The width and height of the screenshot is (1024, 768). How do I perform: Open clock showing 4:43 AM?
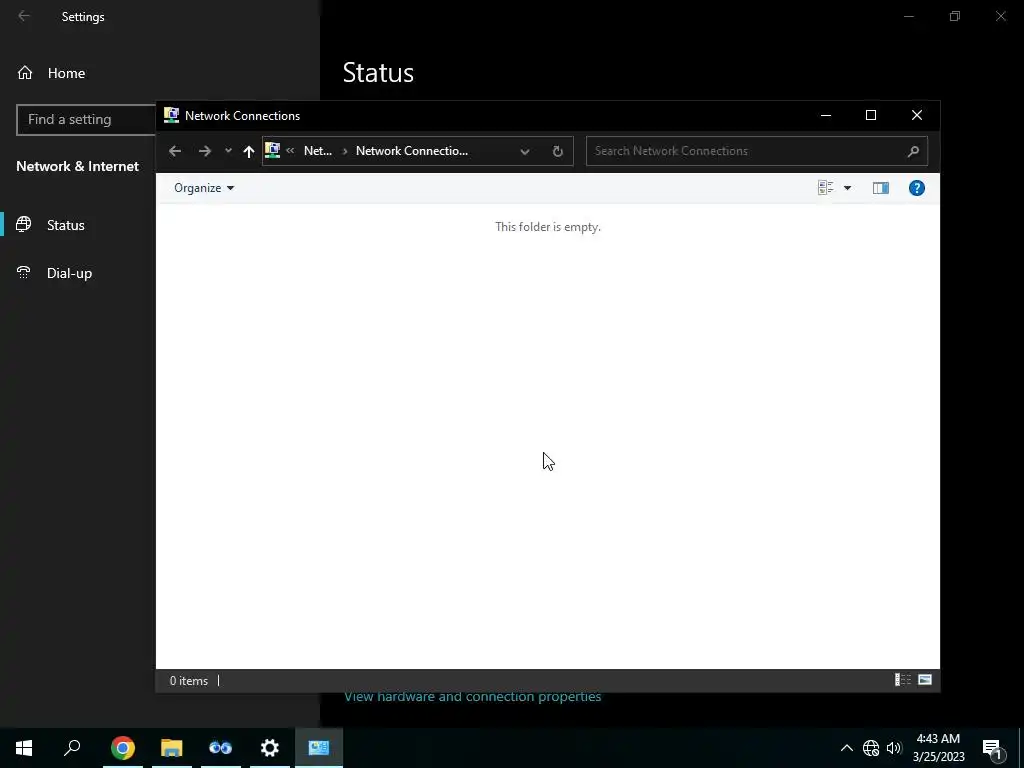[938, 748]
